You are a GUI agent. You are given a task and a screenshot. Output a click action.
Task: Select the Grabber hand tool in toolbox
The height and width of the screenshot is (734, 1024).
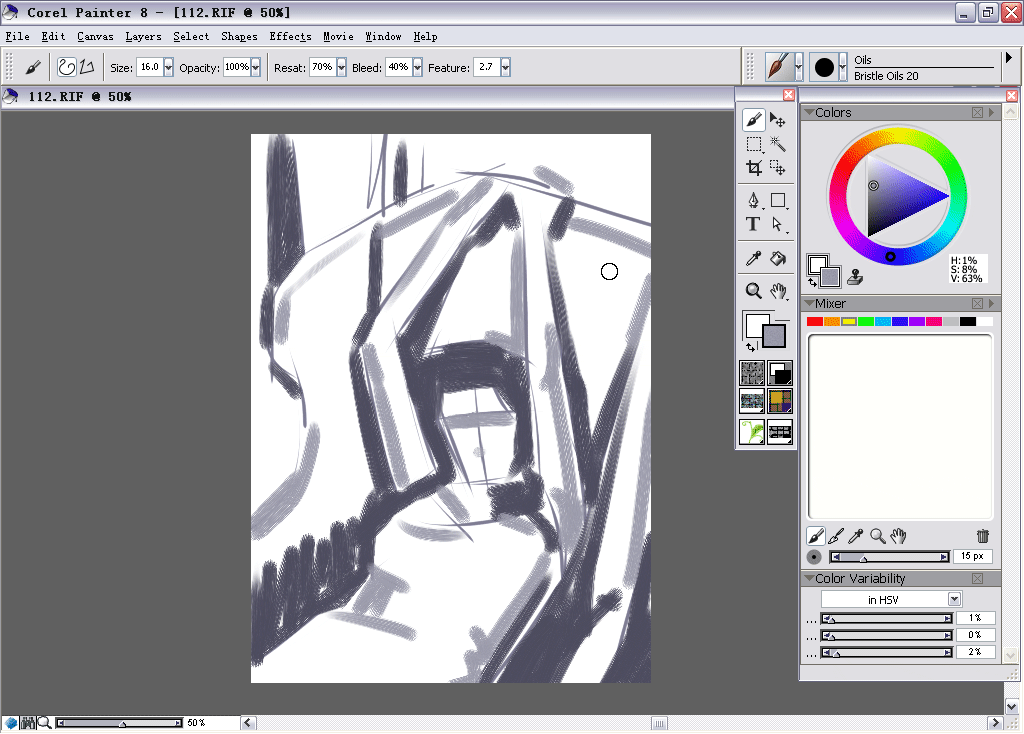[777, 291]
